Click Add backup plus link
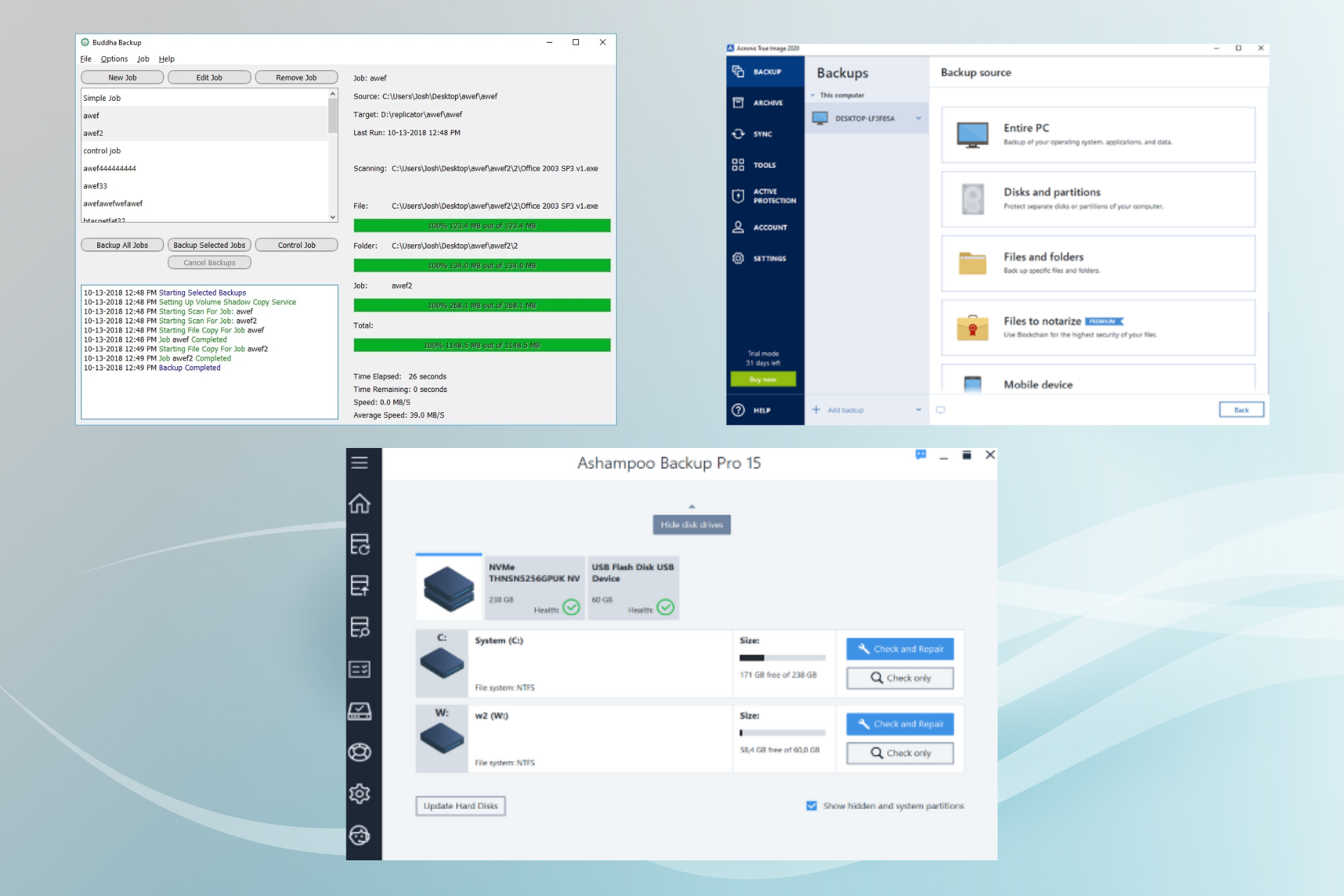Image resolution: width=1344 pixels, height=896 pixels. (839, 410)
